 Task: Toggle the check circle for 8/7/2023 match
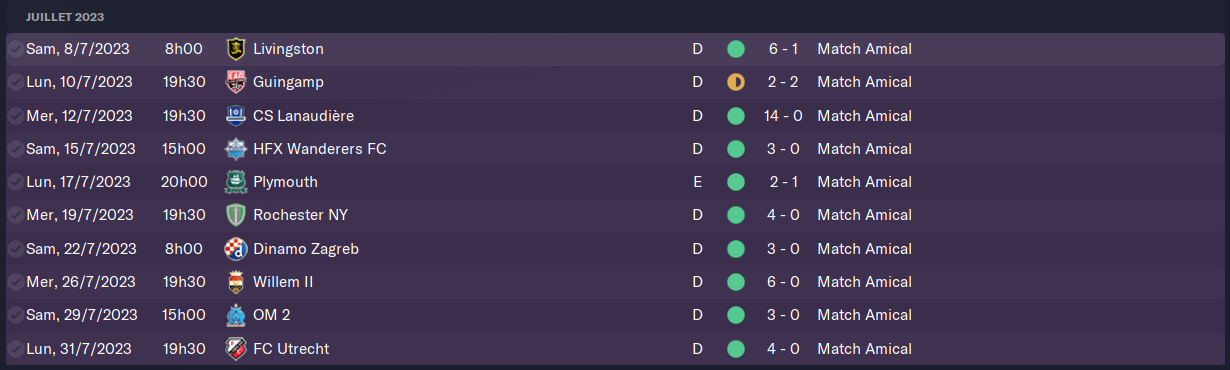tap(15, 49)
